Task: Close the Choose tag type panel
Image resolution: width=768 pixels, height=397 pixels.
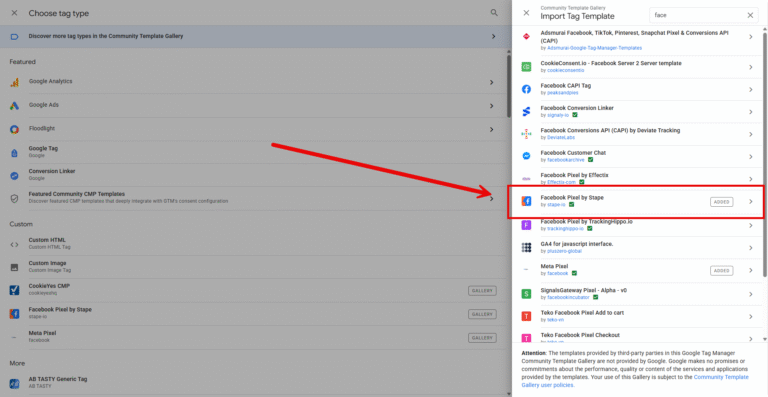Action: (14, 13)
